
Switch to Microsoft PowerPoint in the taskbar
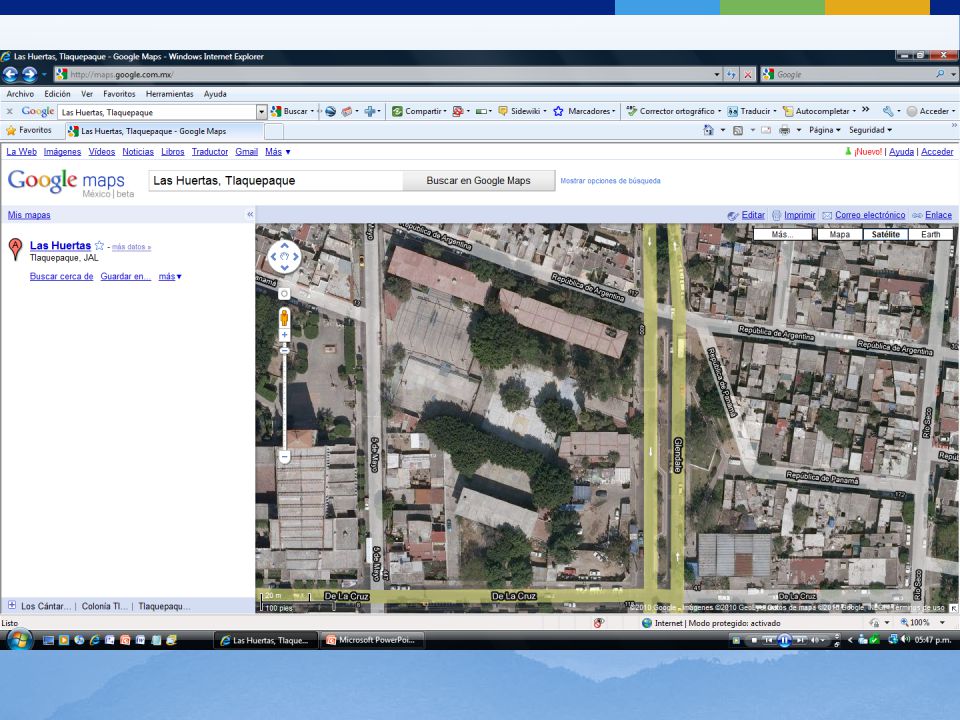[370, 640]
